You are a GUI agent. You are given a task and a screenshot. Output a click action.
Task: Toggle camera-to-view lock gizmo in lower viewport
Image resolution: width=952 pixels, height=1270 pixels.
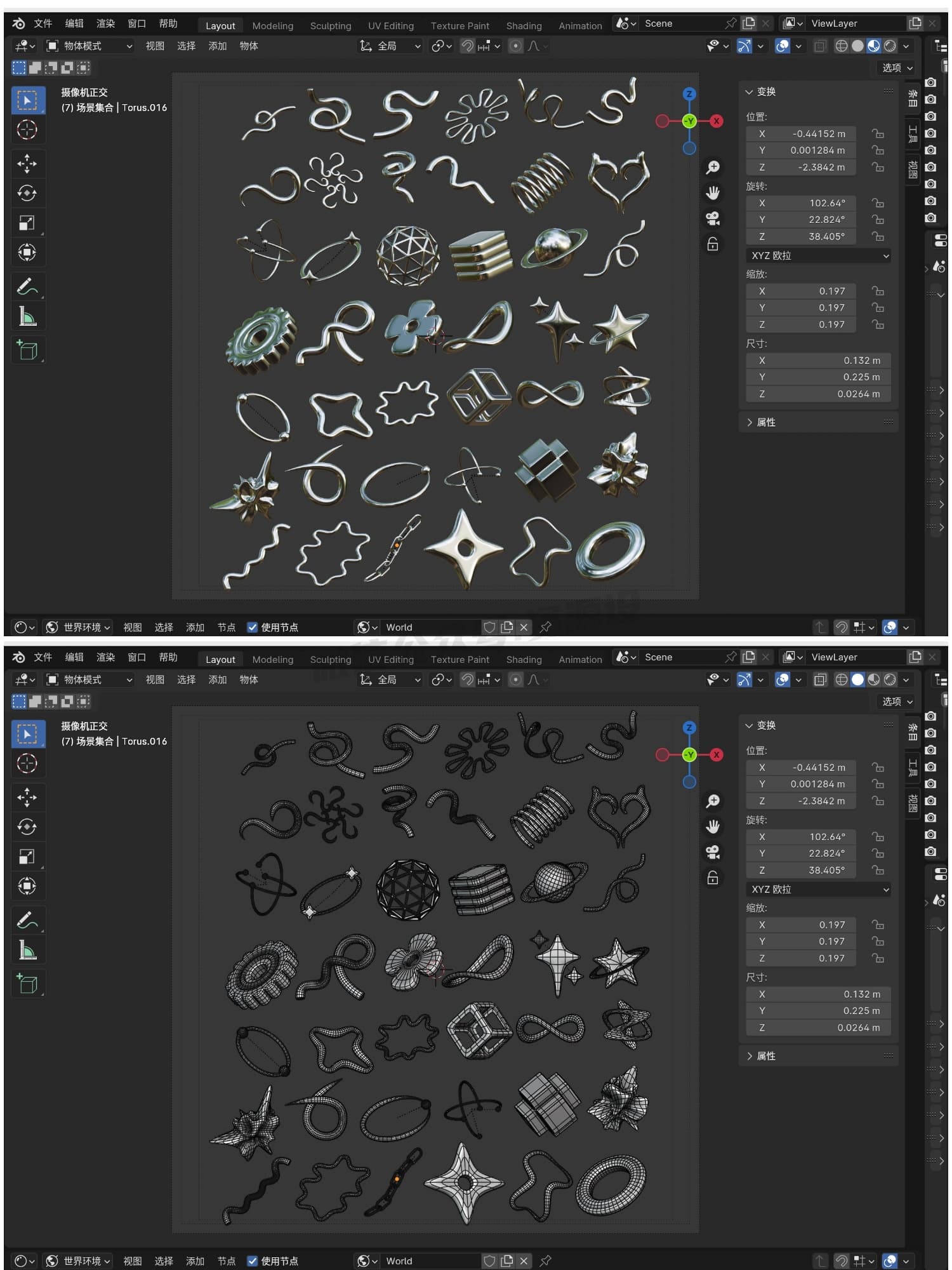tap(713, 878)
